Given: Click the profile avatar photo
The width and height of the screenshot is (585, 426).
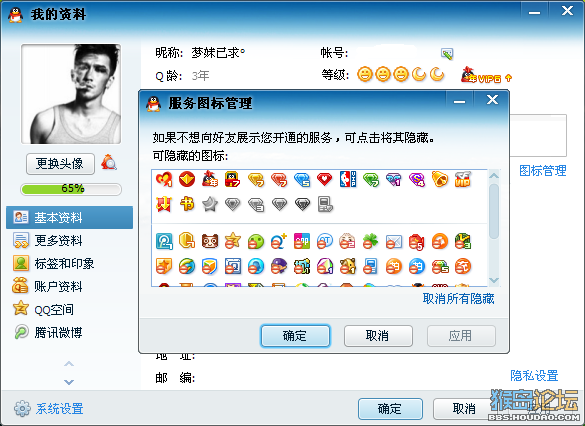Looking at the screenshot, I should (71, 94).
